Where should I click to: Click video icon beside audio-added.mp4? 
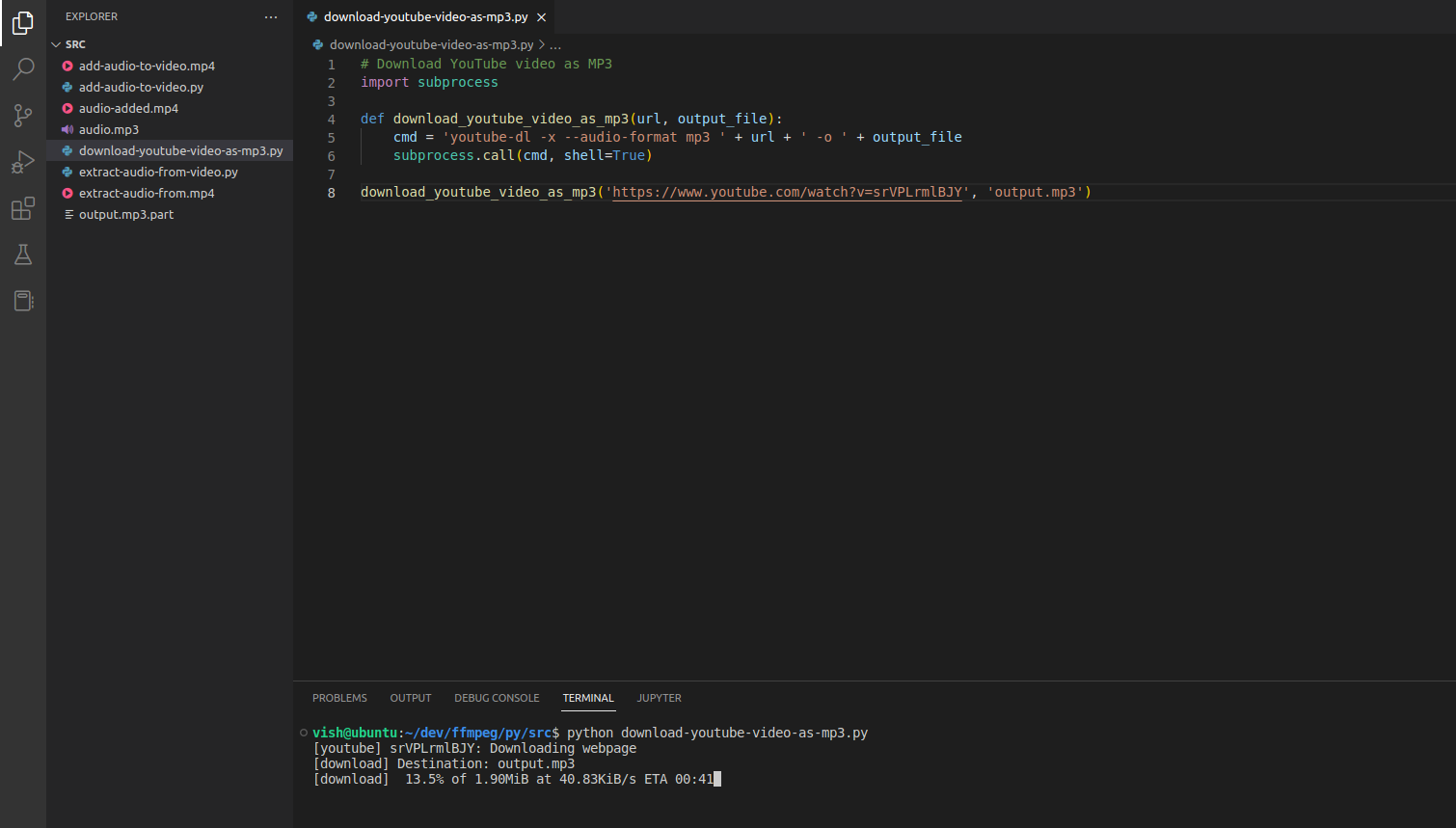click(x=67, y=108)
